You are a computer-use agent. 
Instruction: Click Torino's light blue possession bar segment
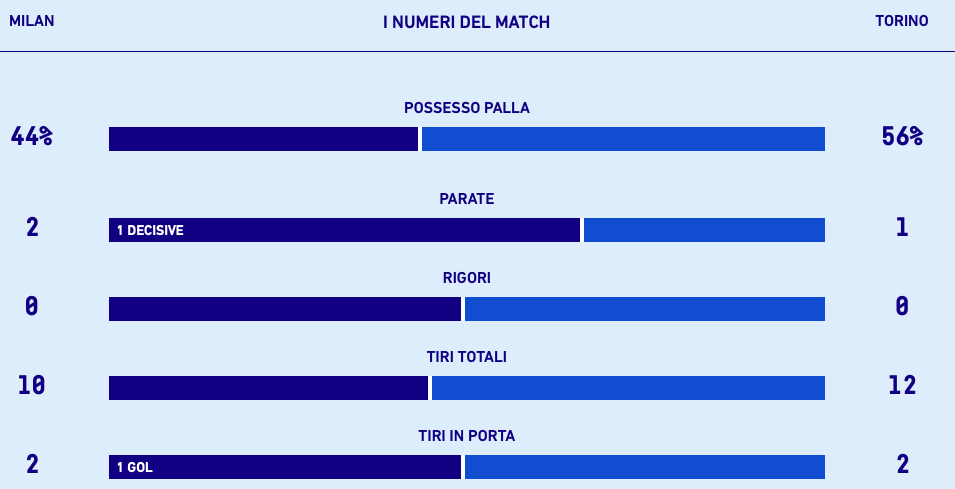click(623, 139)
